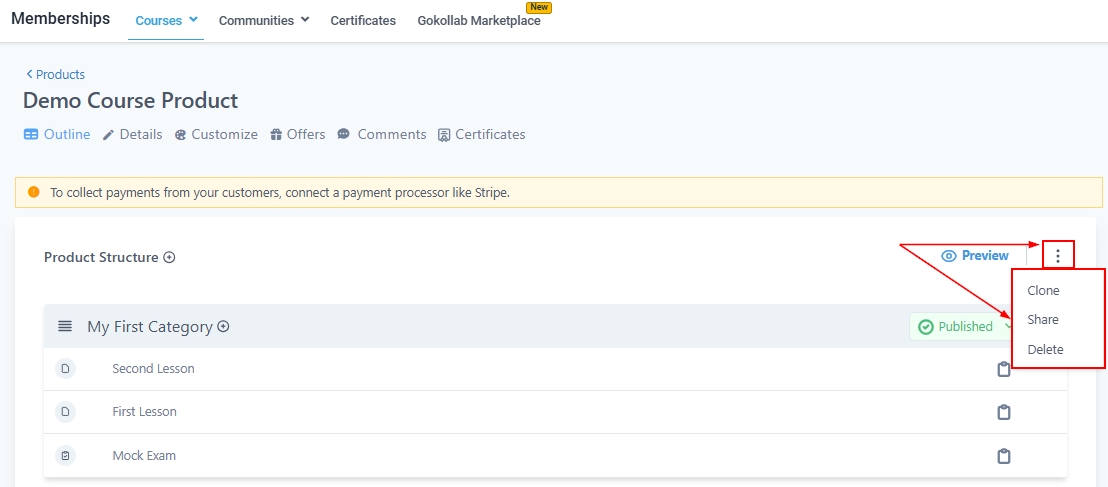
Task: Select Delete from the options menu
Action: (1045, 350)
